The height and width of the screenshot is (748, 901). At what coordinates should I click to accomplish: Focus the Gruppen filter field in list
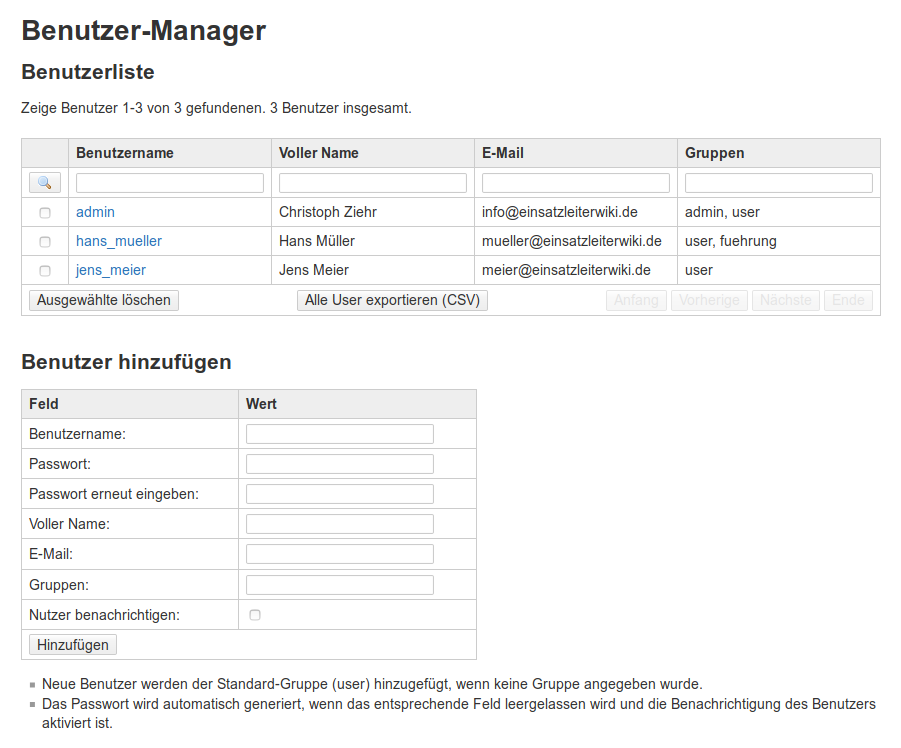pyautogui.click(x=779, y=183)
